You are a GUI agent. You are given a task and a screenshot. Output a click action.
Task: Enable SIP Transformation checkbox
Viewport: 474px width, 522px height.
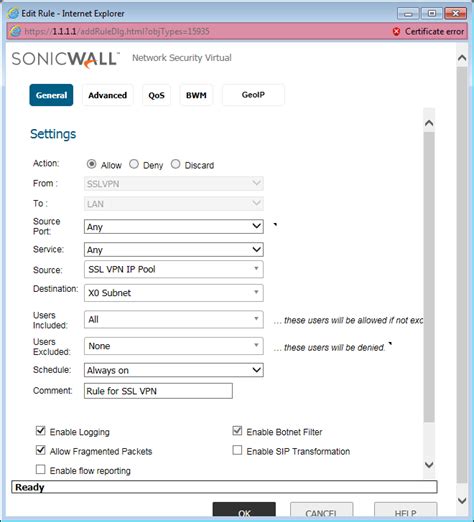[237, 450]
